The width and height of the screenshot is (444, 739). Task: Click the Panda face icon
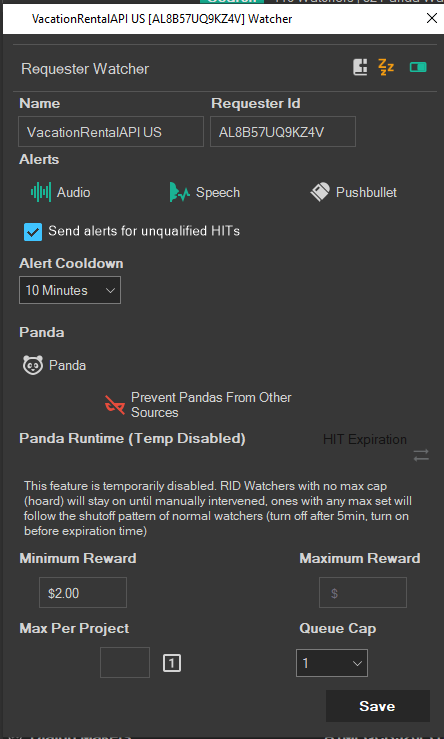pos(33,365)
